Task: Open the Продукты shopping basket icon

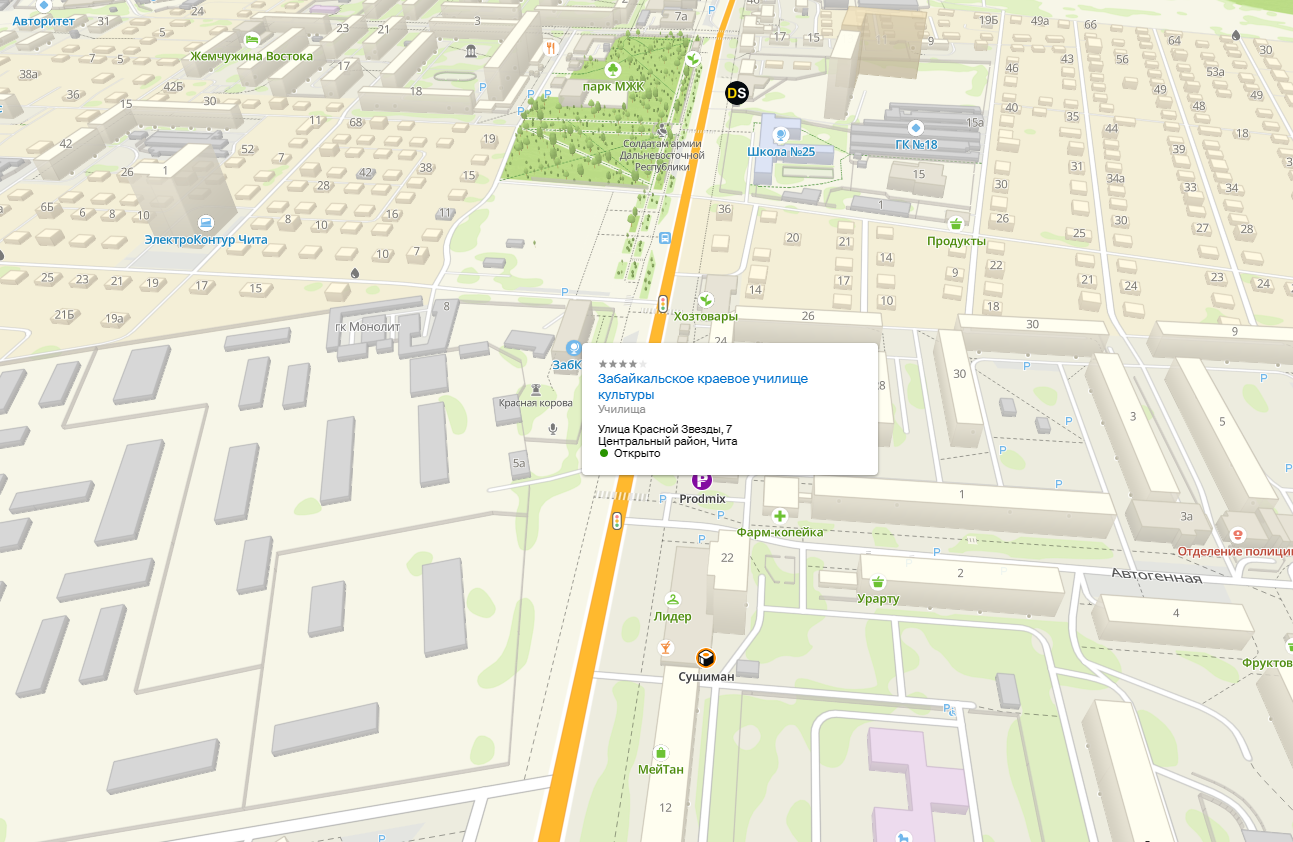Action: [956, 224]
